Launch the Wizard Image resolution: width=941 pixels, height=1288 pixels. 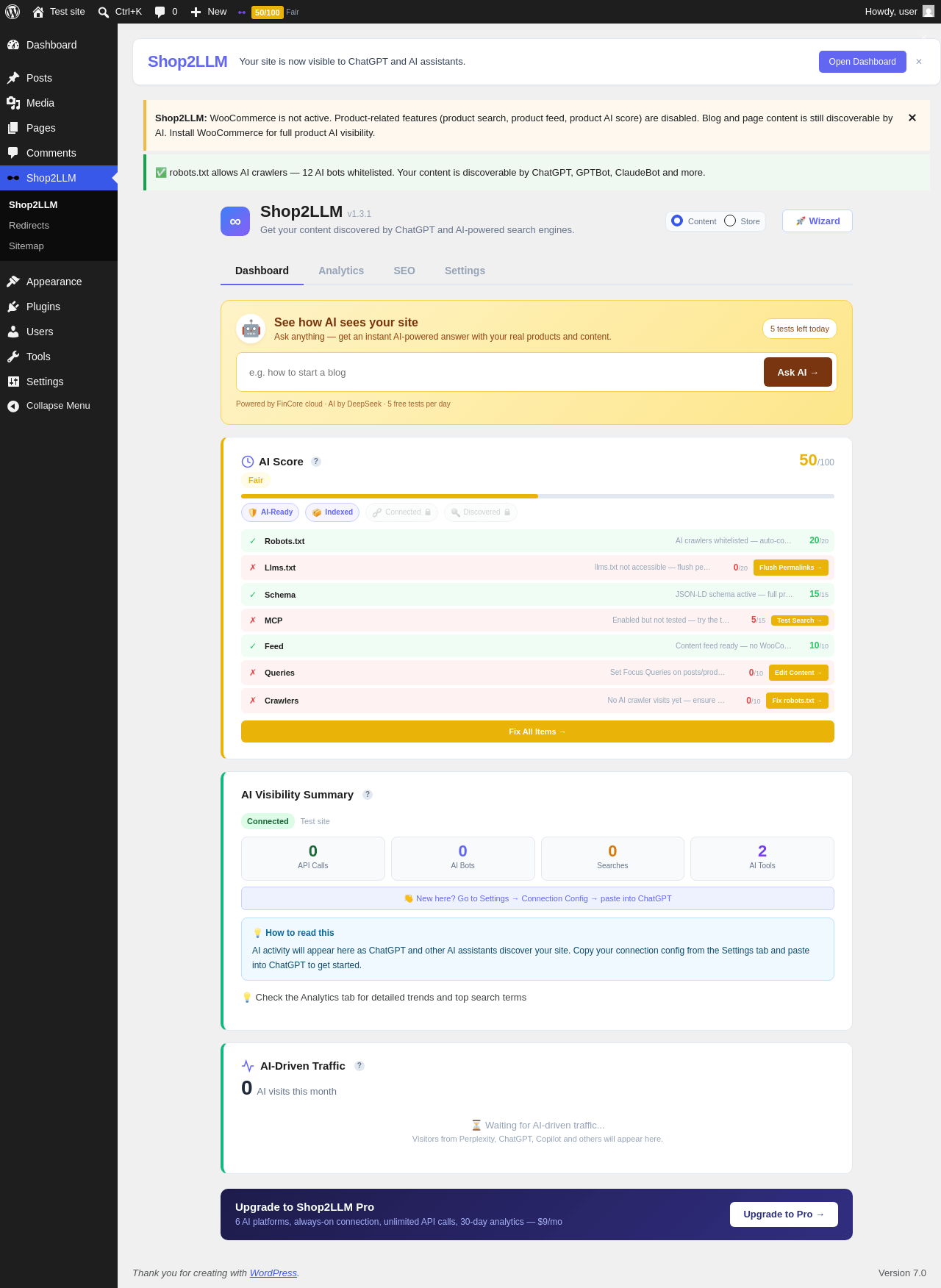coord(817,221)
